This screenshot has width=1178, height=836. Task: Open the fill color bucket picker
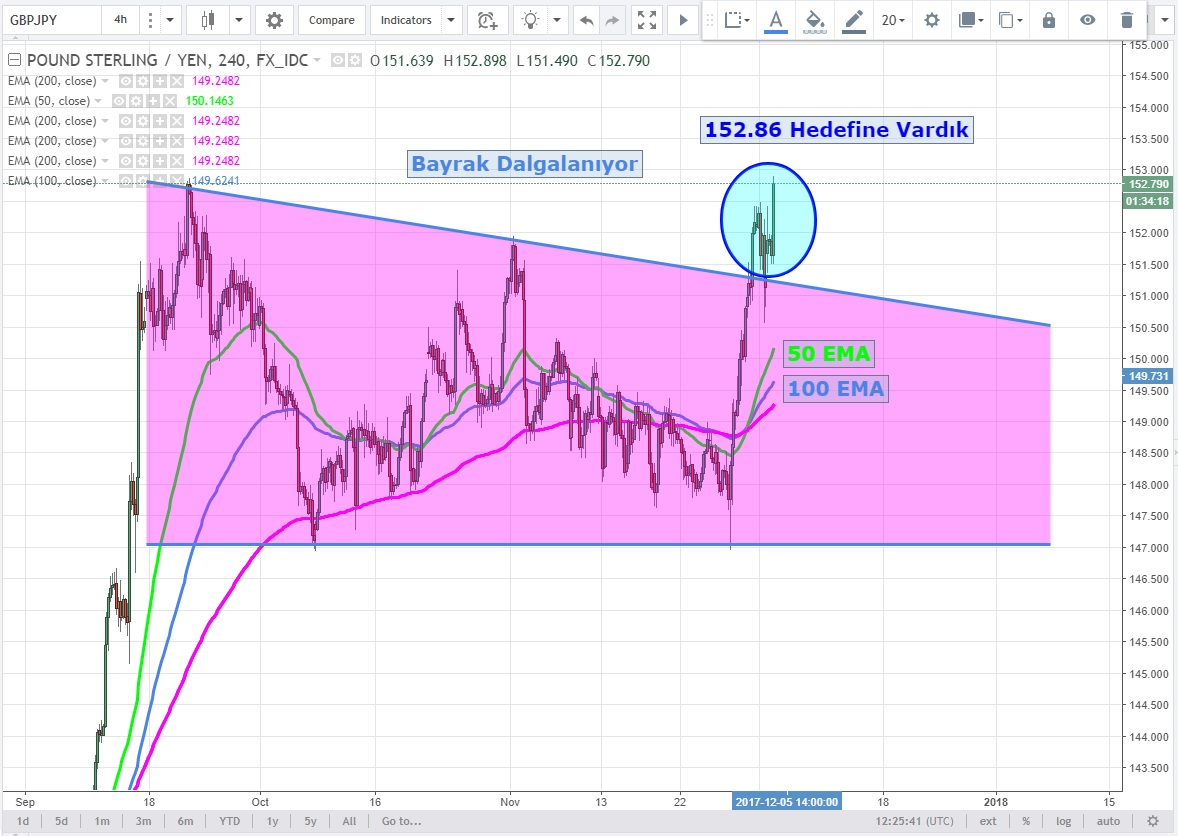click(x=814, y=20)
